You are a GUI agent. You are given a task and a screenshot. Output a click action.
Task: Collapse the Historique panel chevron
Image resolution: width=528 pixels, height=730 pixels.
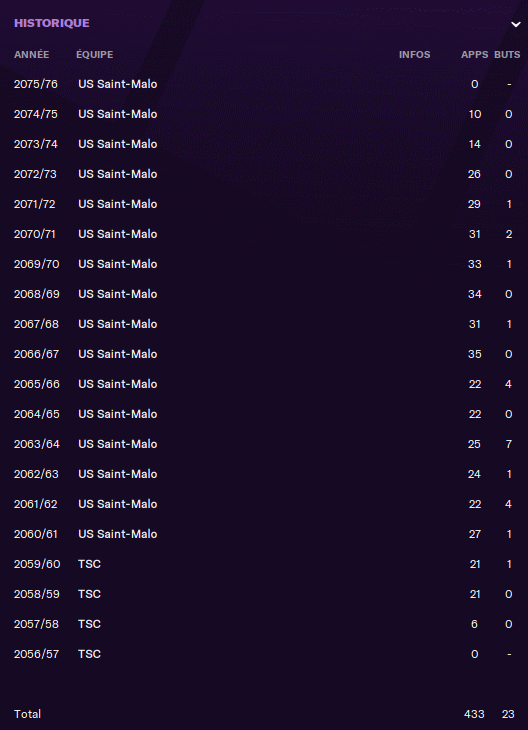click(x=515, y=24)
